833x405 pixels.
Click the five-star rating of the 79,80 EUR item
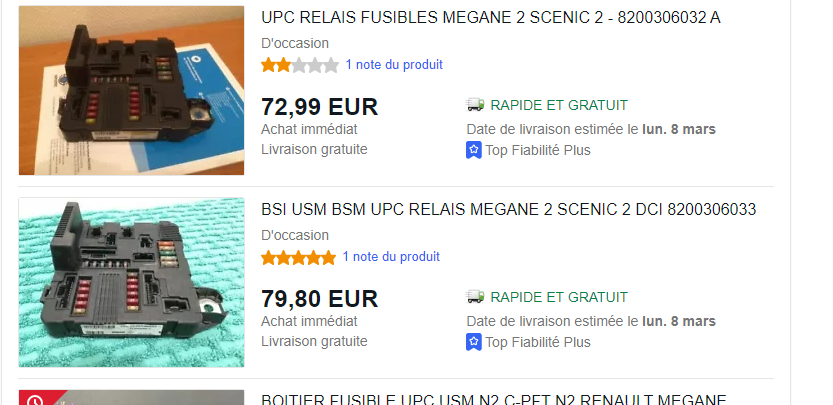[x=299, y=258]
